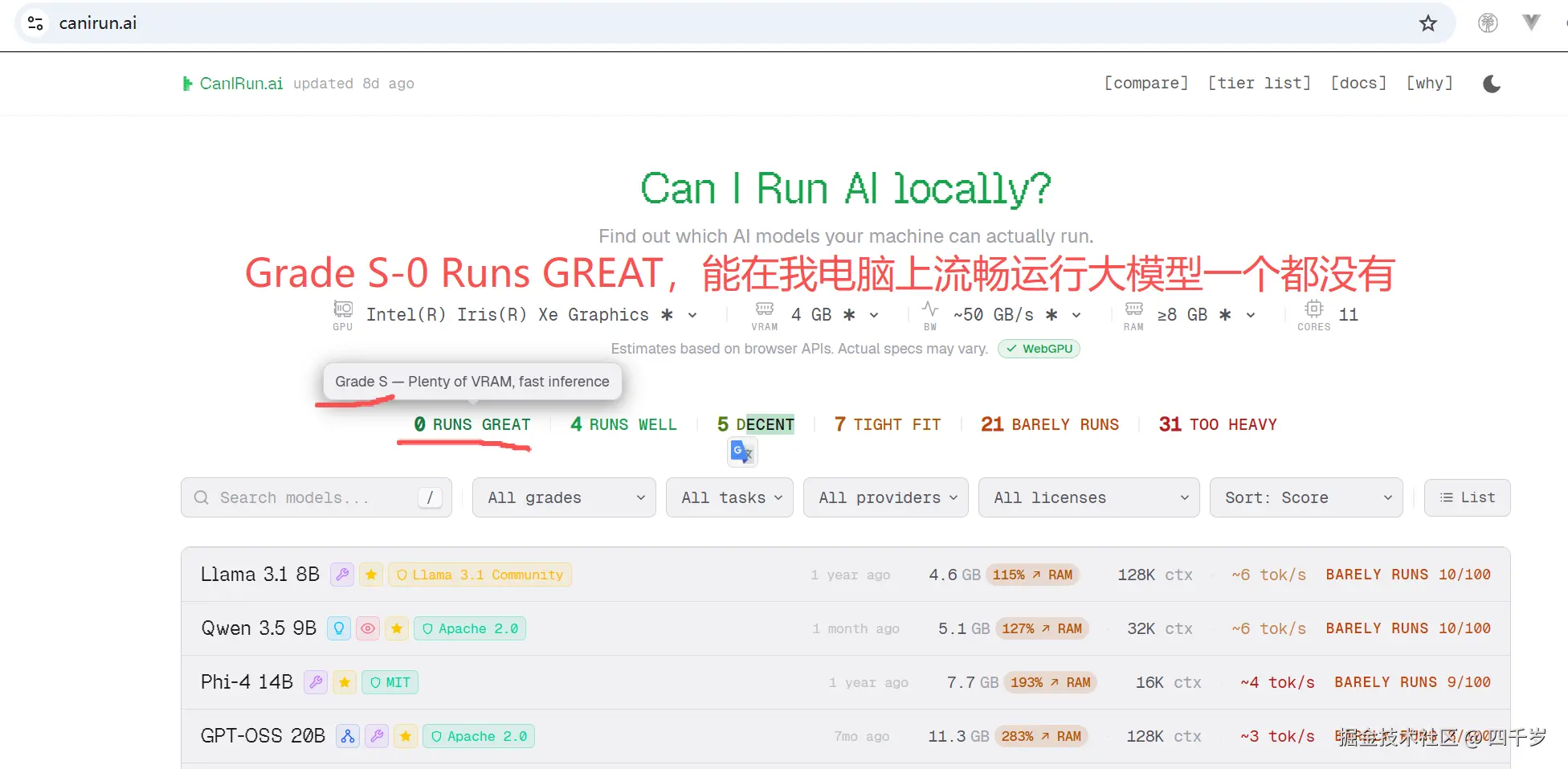Click the star icon on Llama 3.1 8B
Screen dimensions: 1568x769
[x=371, y=575]
